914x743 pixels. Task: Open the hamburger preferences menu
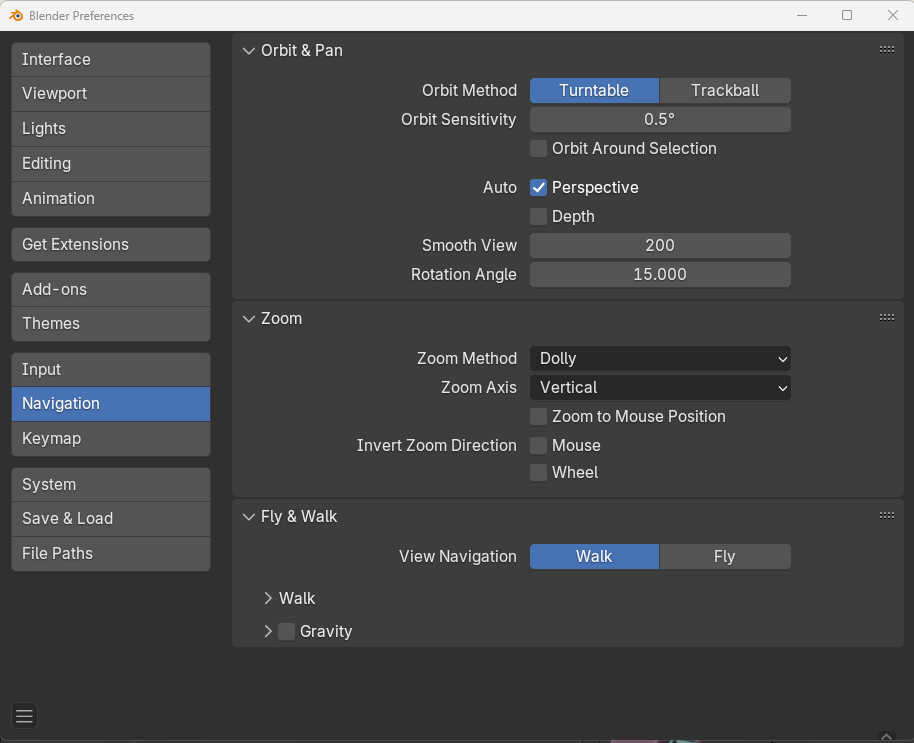[x=24, y=716]
